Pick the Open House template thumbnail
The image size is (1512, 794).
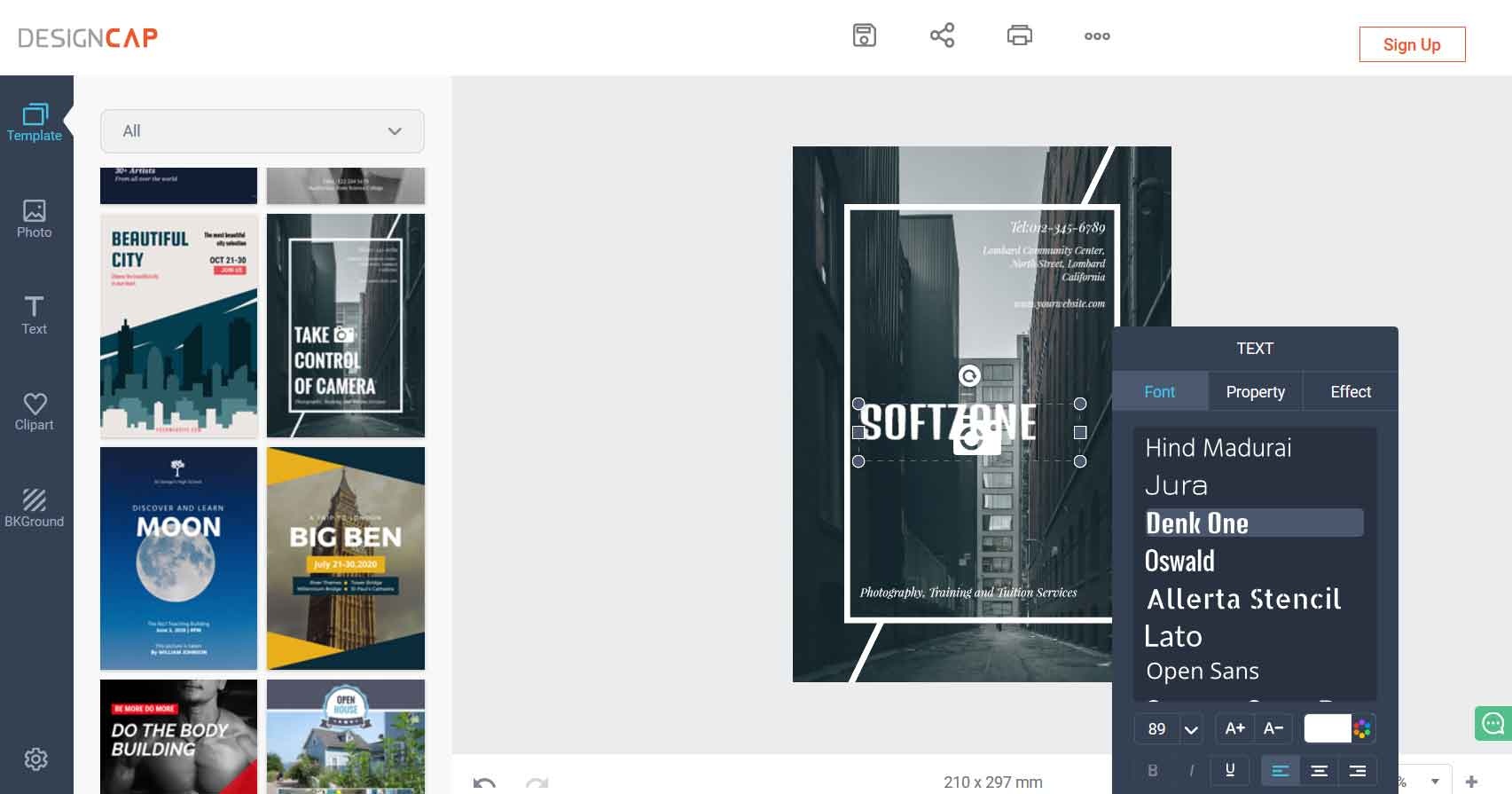pyautogui.click(x=346, y=736)
